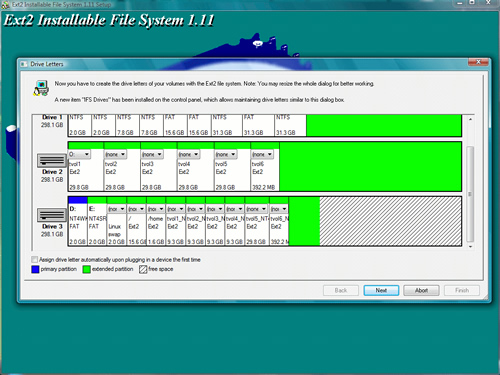Image resolution: width=500 pixels, height=375 pixels.
Task: Click the Drive 2 hard disk icon
Action: (x=52, y=161)
